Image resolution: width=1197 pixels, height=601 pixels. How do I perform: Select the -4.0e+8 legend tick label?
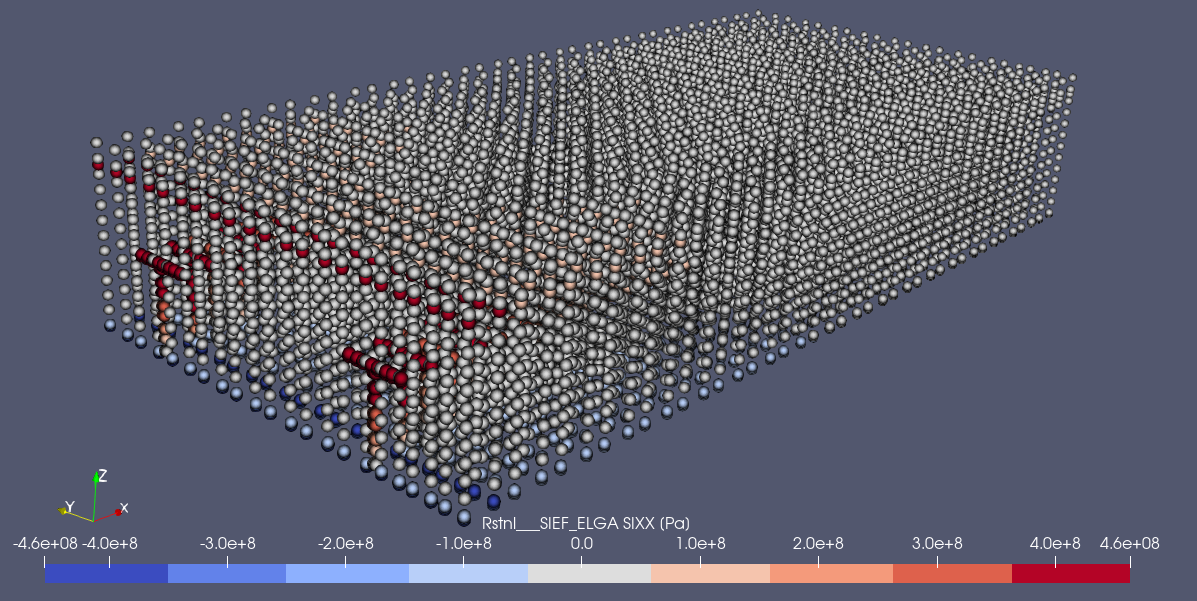tap(109, 543)
